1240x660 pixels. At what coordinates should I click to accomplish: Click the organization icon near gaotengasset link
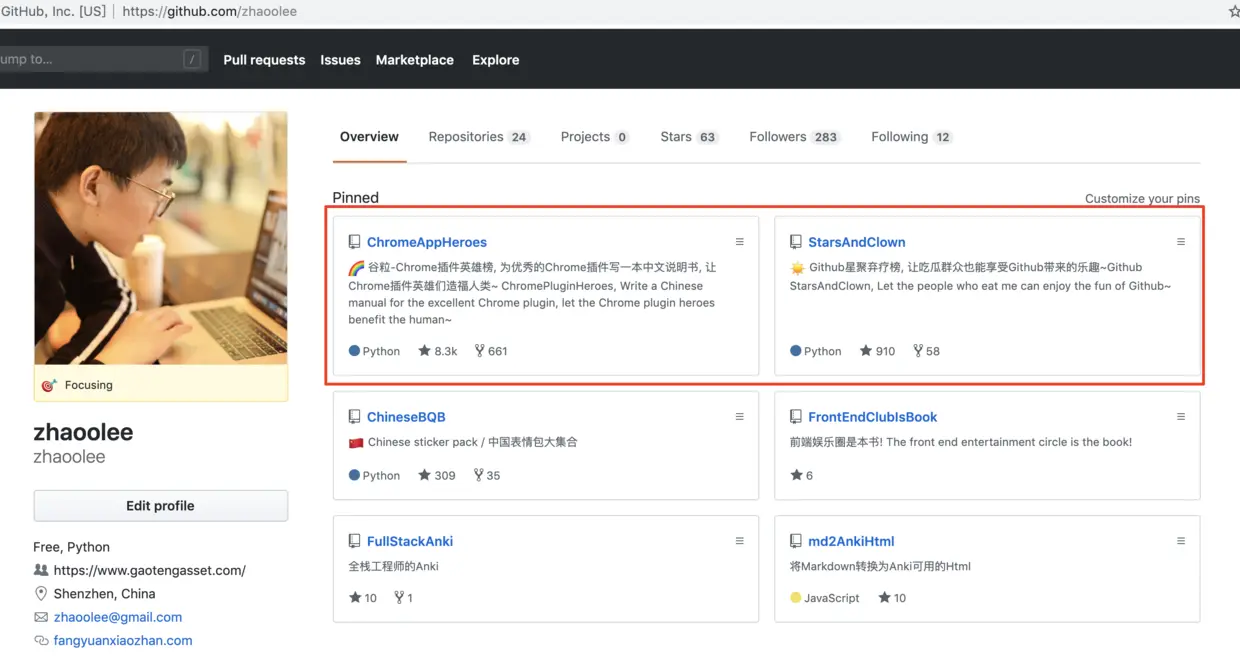(x=41, y=570)
